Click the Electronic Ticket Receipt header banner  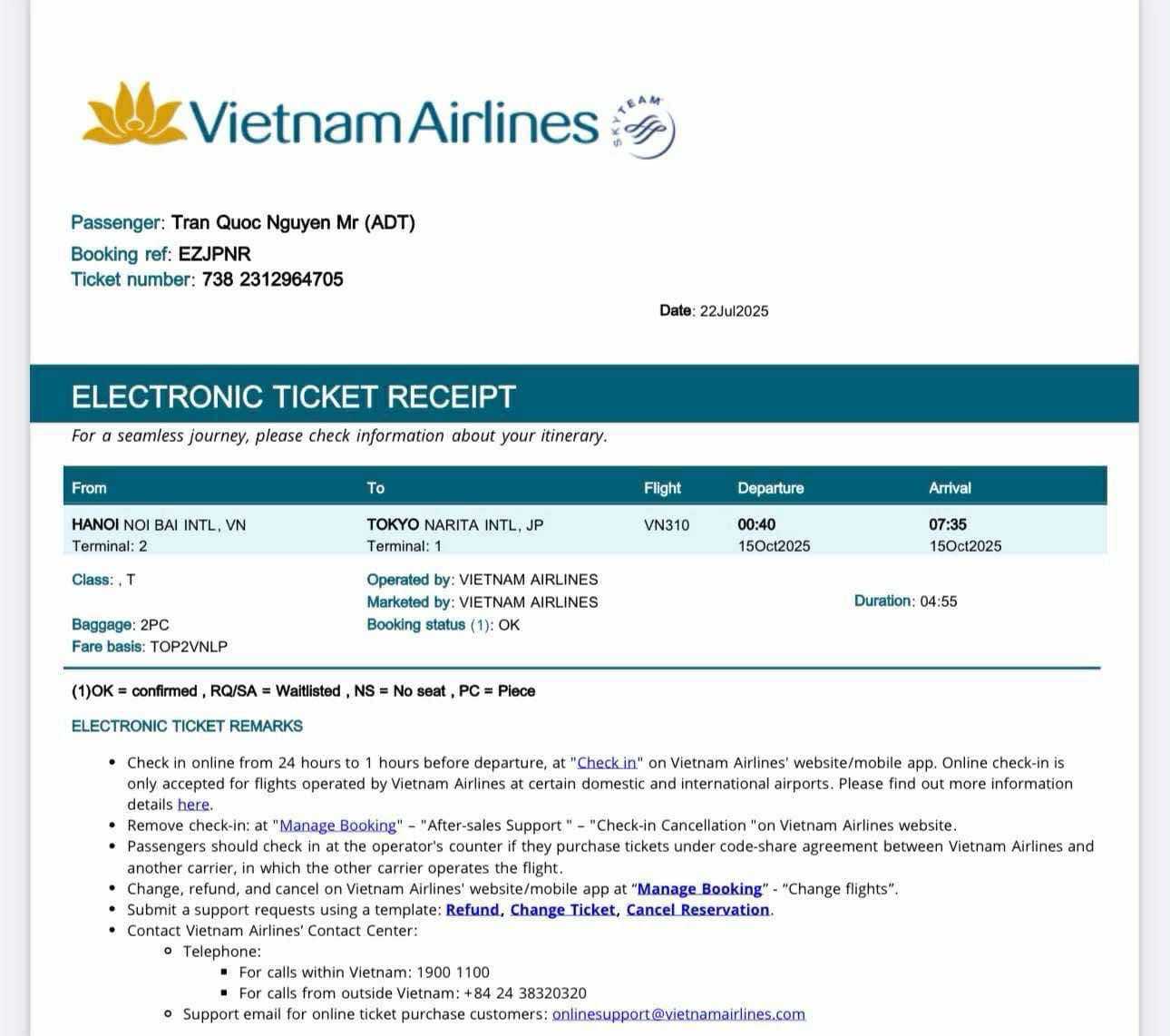(293, 396)
